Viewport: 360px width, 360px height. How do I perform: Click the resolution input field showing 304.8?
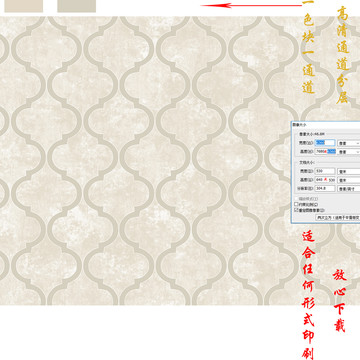coord(325,189)
